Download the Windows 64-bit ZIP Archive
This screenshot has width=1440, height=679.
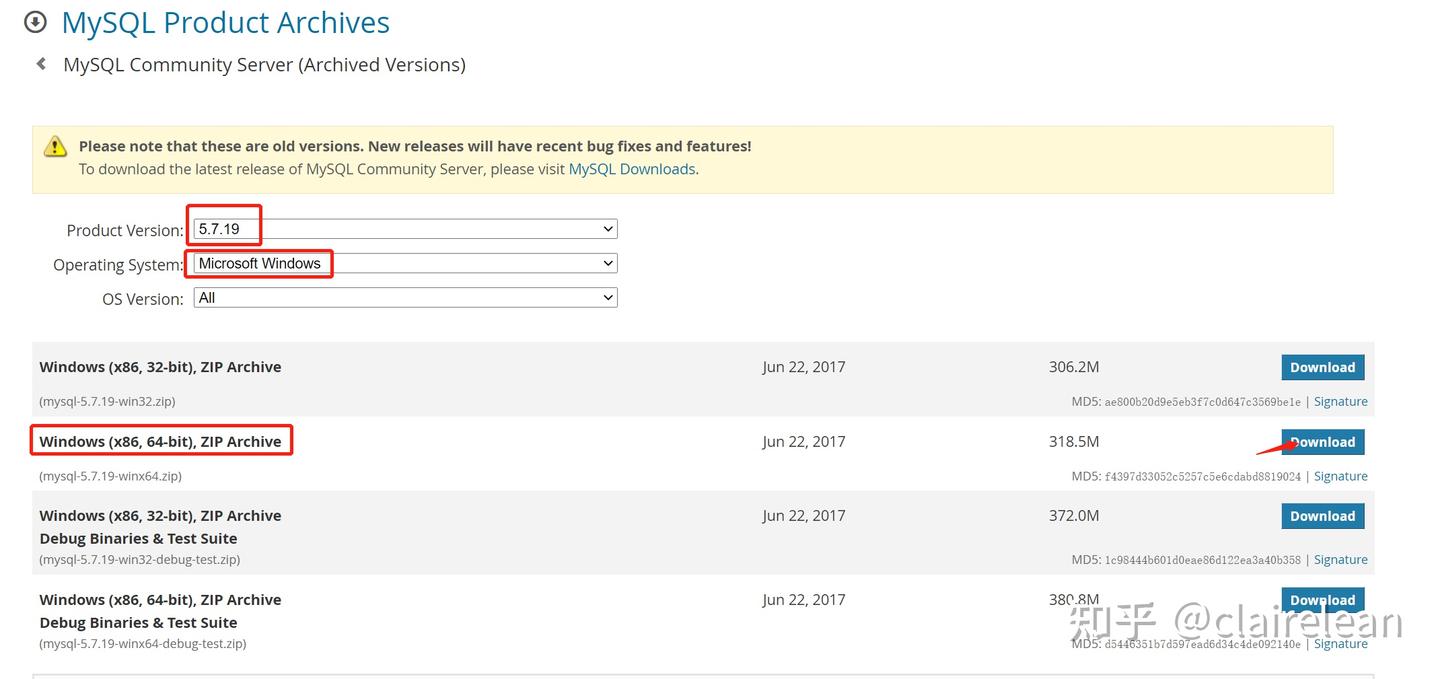[1322, 442]
